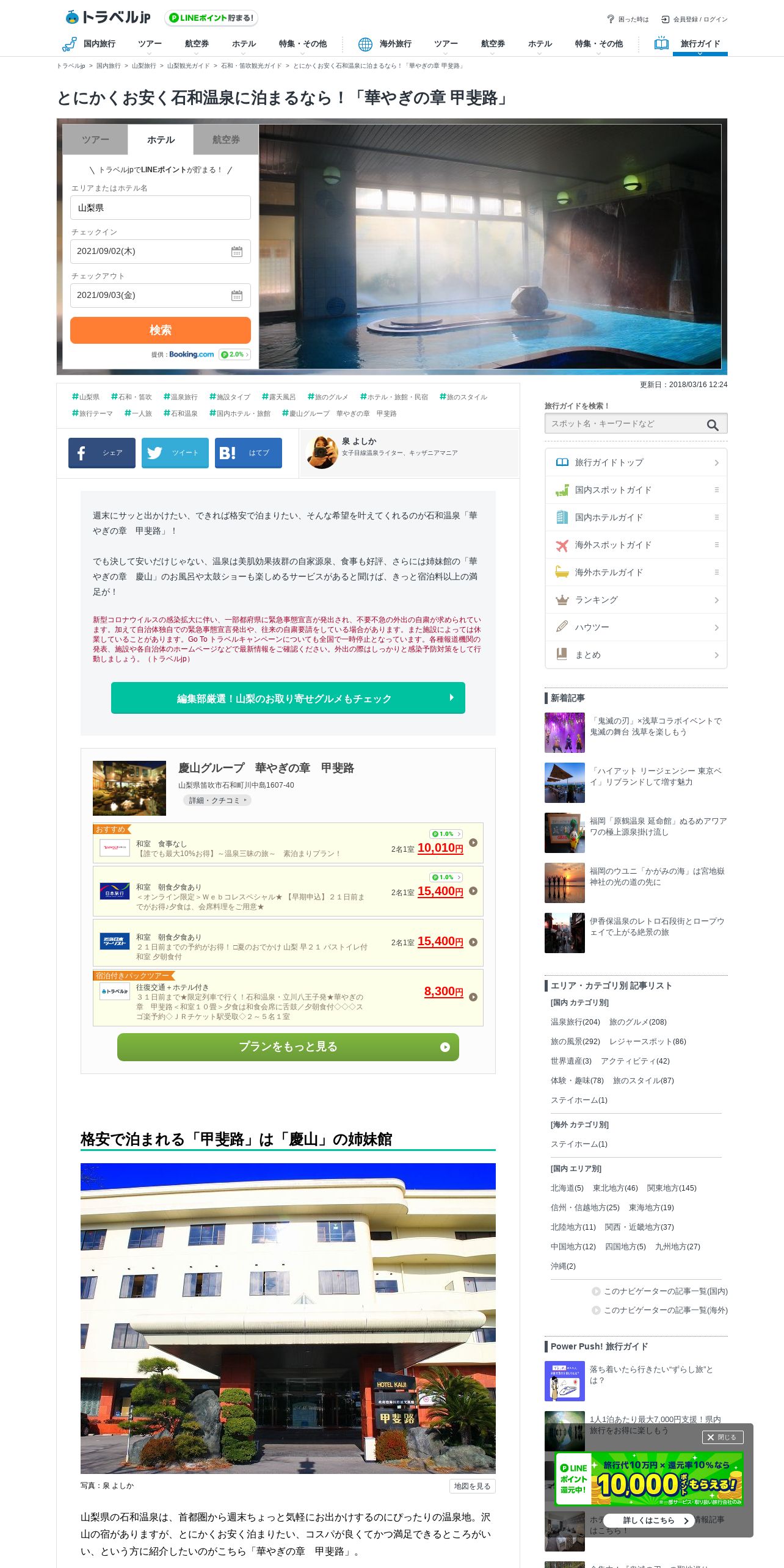This screenshot has height=1568, width=784.
Task: Tweet the article with ツイート button
Action: (175, 453)
